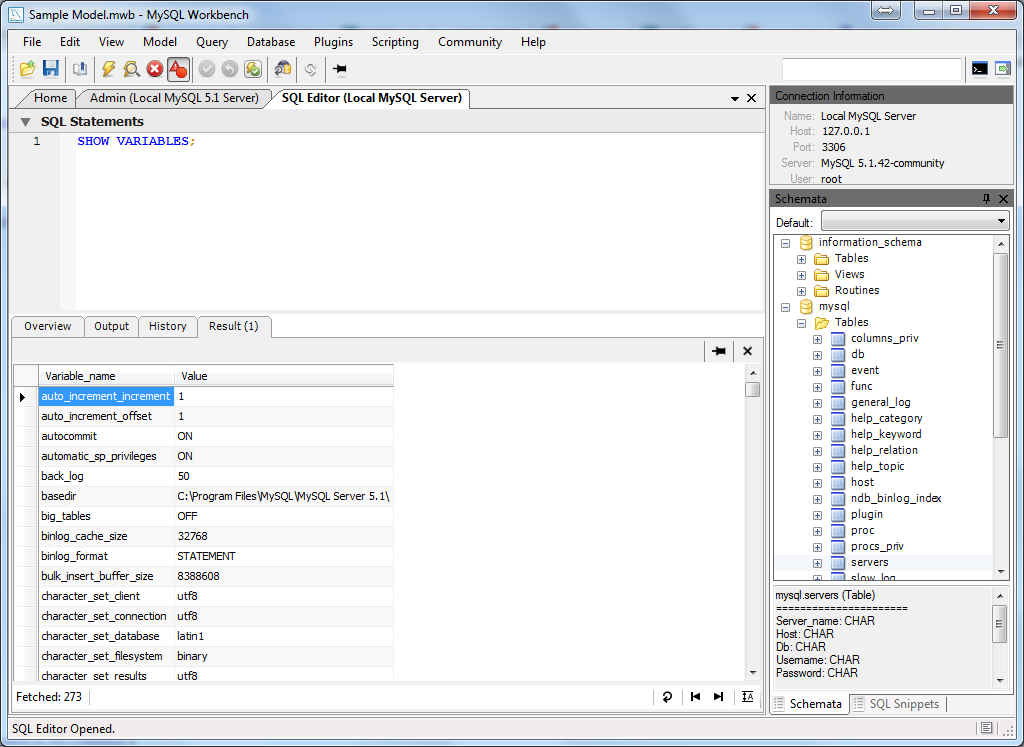This screenshot has height=747, width=1024.
Task: Execute the SQL query with the lightning icon
Action: (108, 69)
